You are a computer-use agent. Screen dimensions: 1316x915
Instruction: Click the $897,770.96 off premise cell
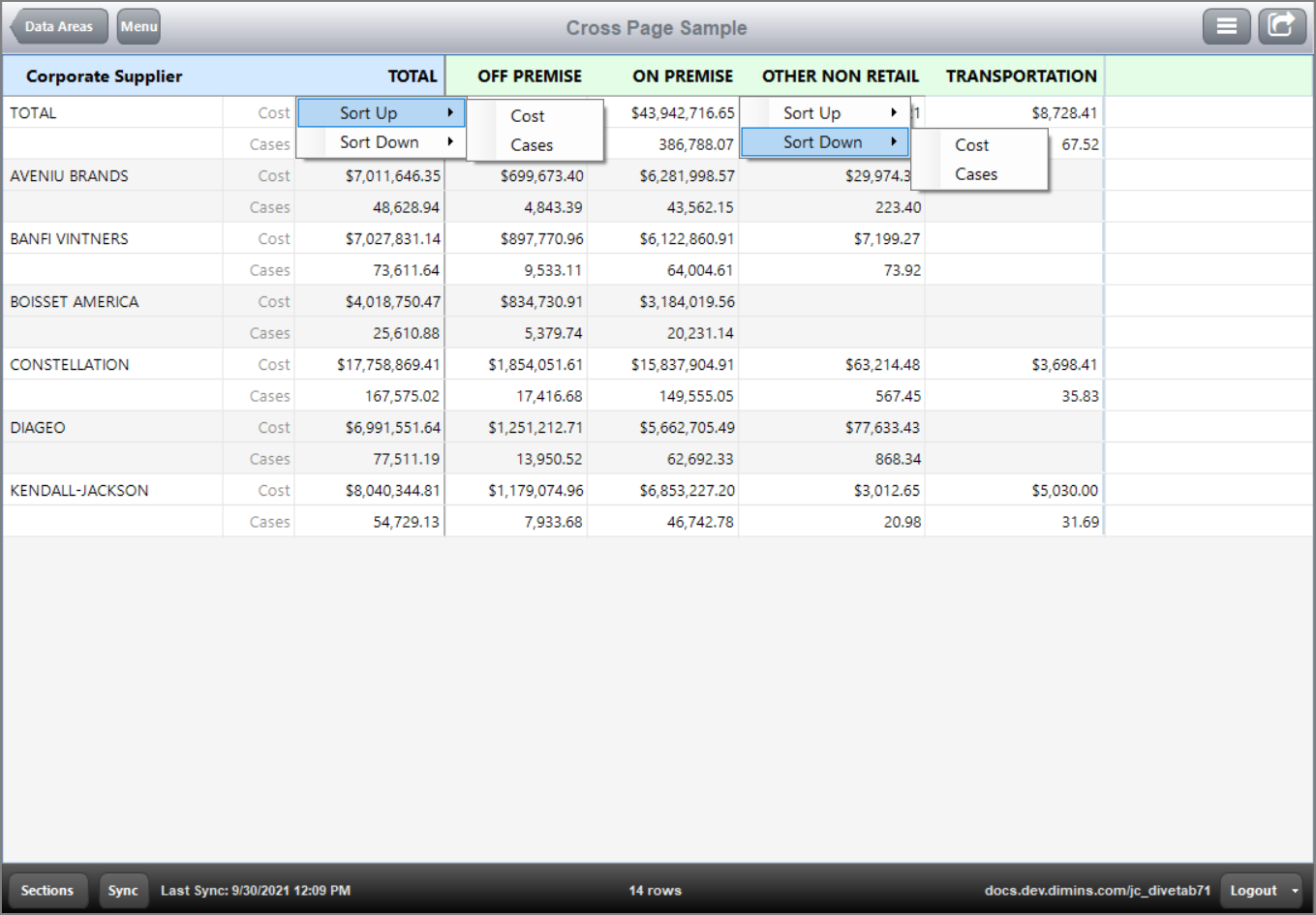tap(541, 239)
